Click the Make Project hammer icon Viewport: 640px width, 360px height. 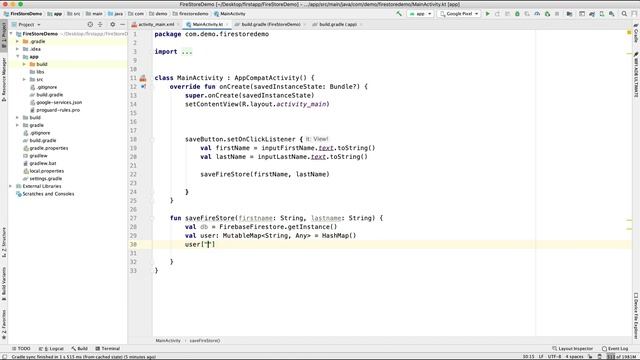[x=399, y=13]
